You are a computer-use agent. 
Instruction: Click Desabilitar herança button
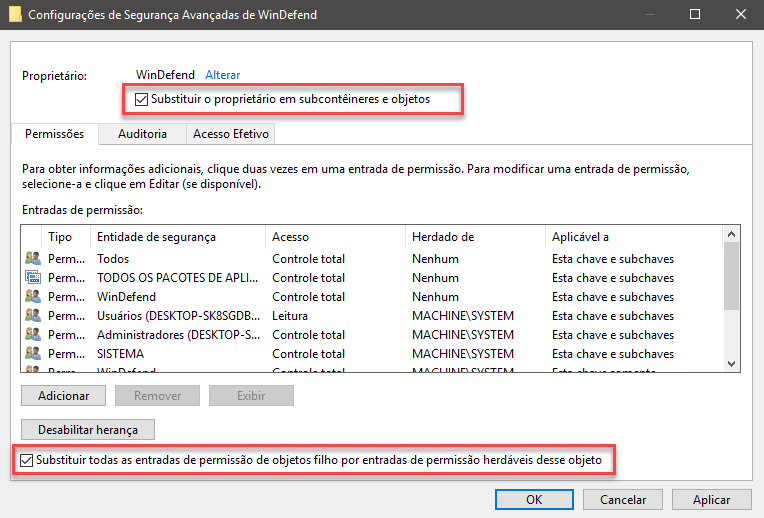pyautogui.click(x=88, y=430)
